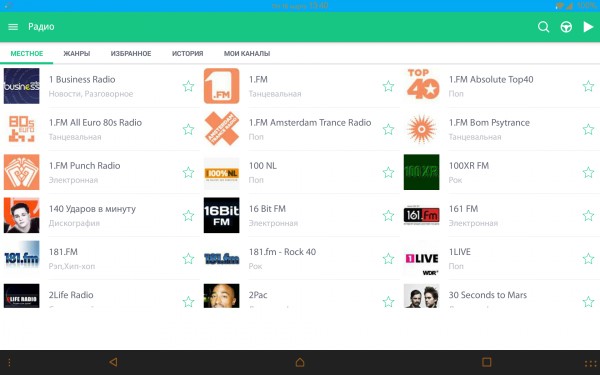Viewport: 600px width, 375px height.
Task: Activate the steering wheel car mode icon
Action: click(566, 27)
